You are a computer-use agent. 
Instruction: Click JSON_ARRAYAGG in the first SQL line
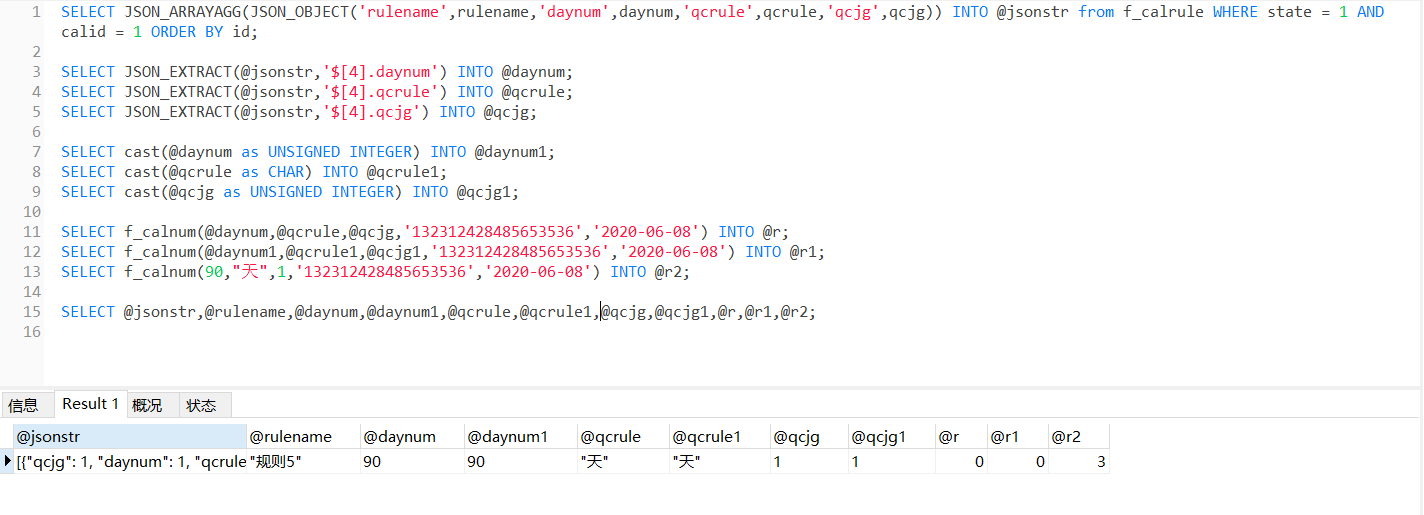point(183,12)
